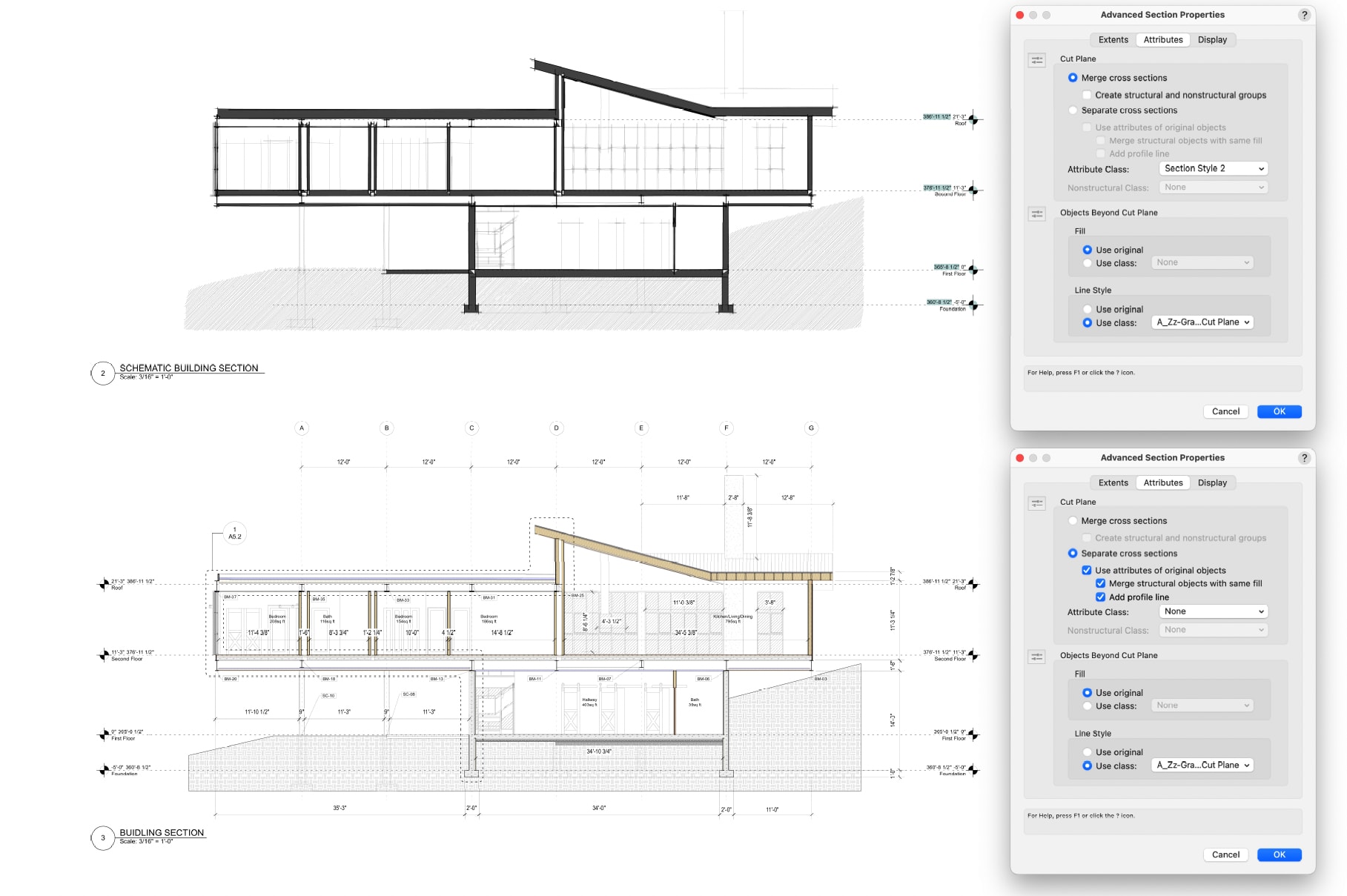Click OK in the upper dialog
Viewport: 1347px width, 896px height.
coord(1280,411)
